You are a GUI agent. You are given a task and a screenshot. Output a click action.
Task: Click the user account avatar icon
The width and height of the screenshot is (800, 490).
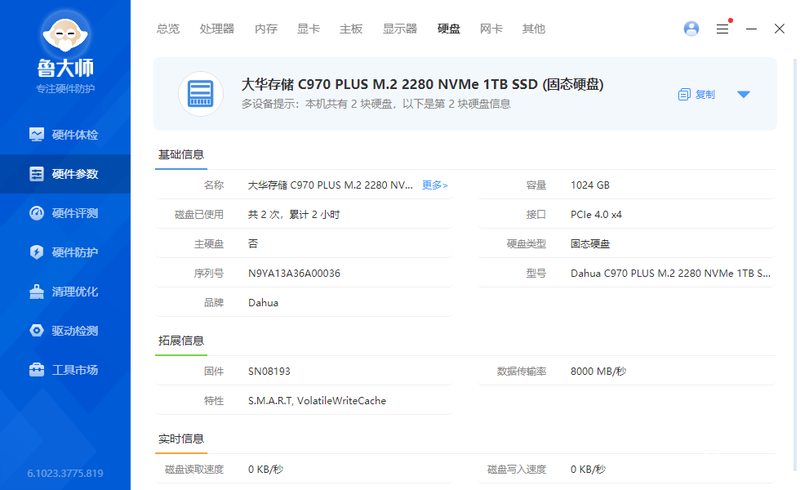pyautogui.click(x=691, y=29)
